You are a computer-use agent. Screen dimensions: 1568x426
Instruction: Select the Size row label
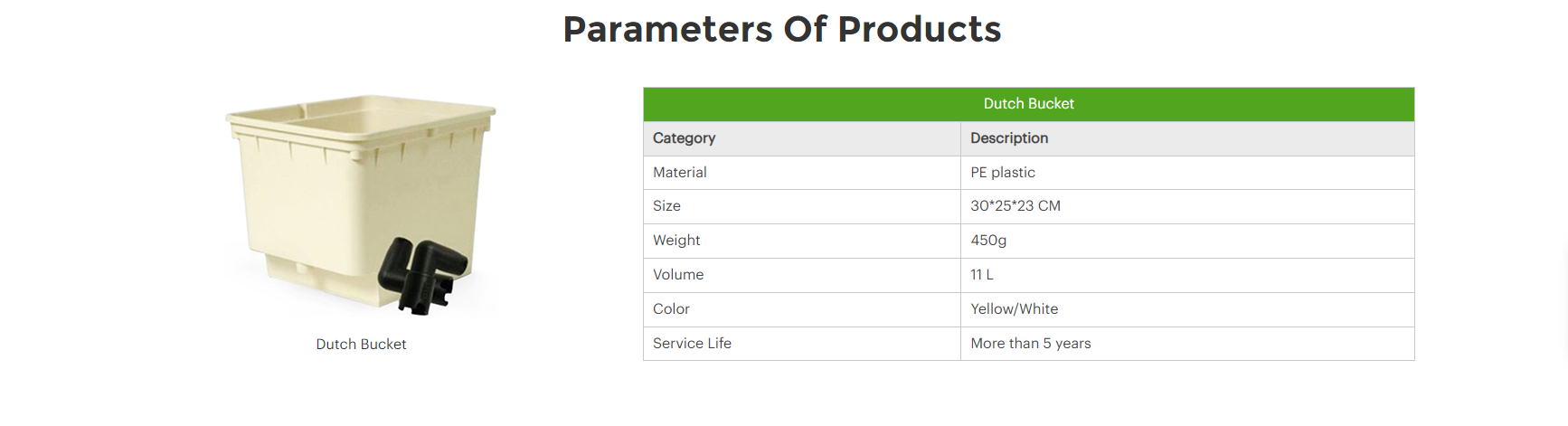[x=666, y=206]
